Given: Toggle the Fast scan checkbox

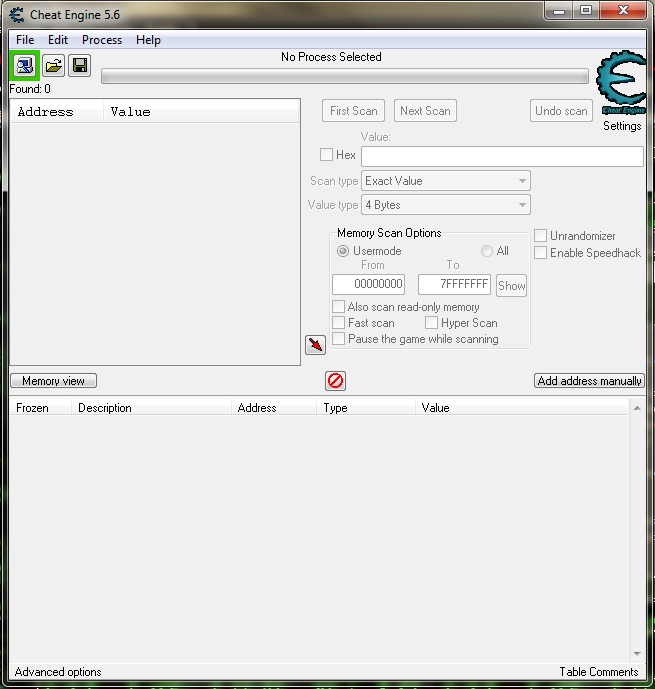Looking at the screenshot, I should [338, 323].
